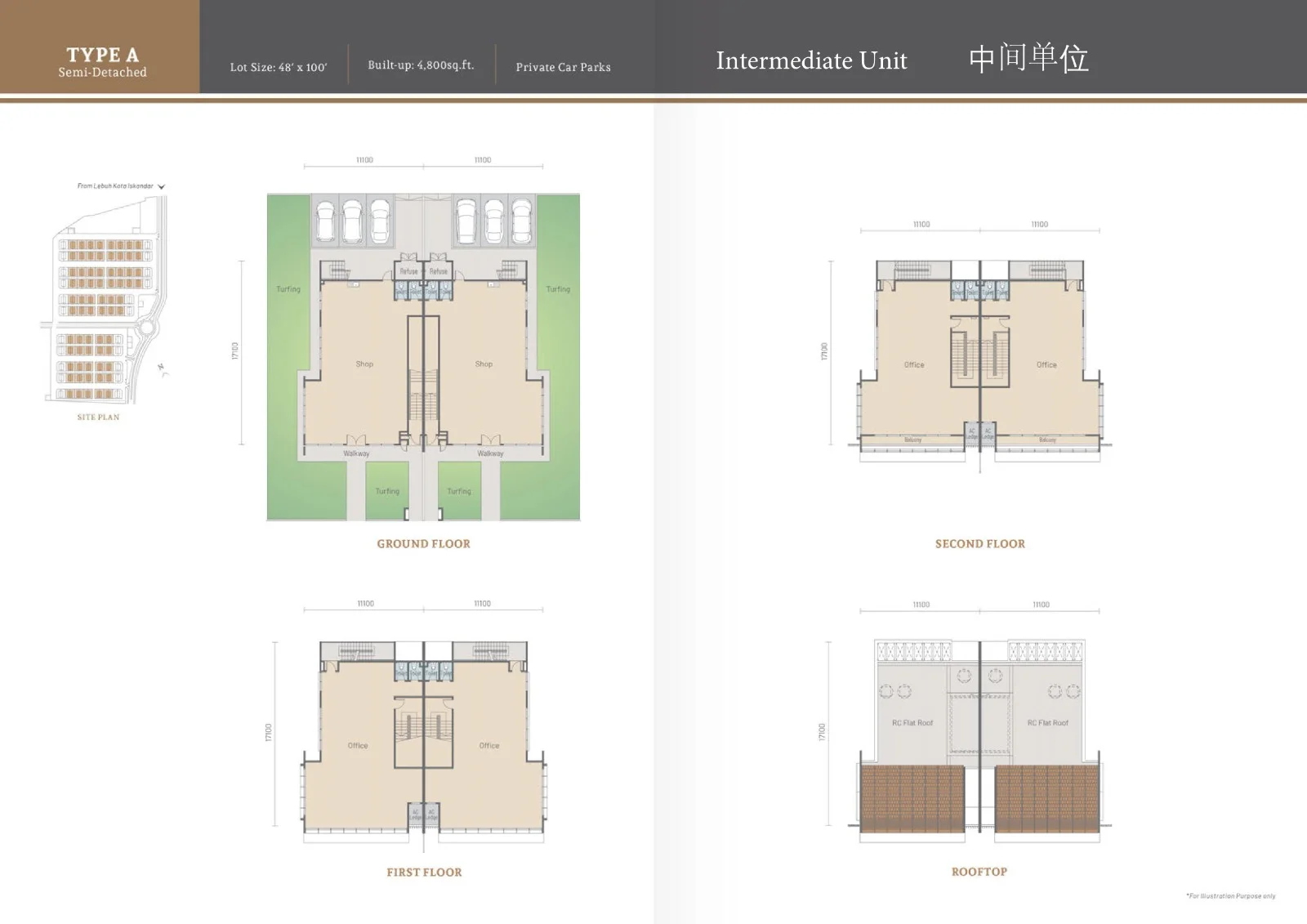Click the Chinese heading 中间单位

1028,59
